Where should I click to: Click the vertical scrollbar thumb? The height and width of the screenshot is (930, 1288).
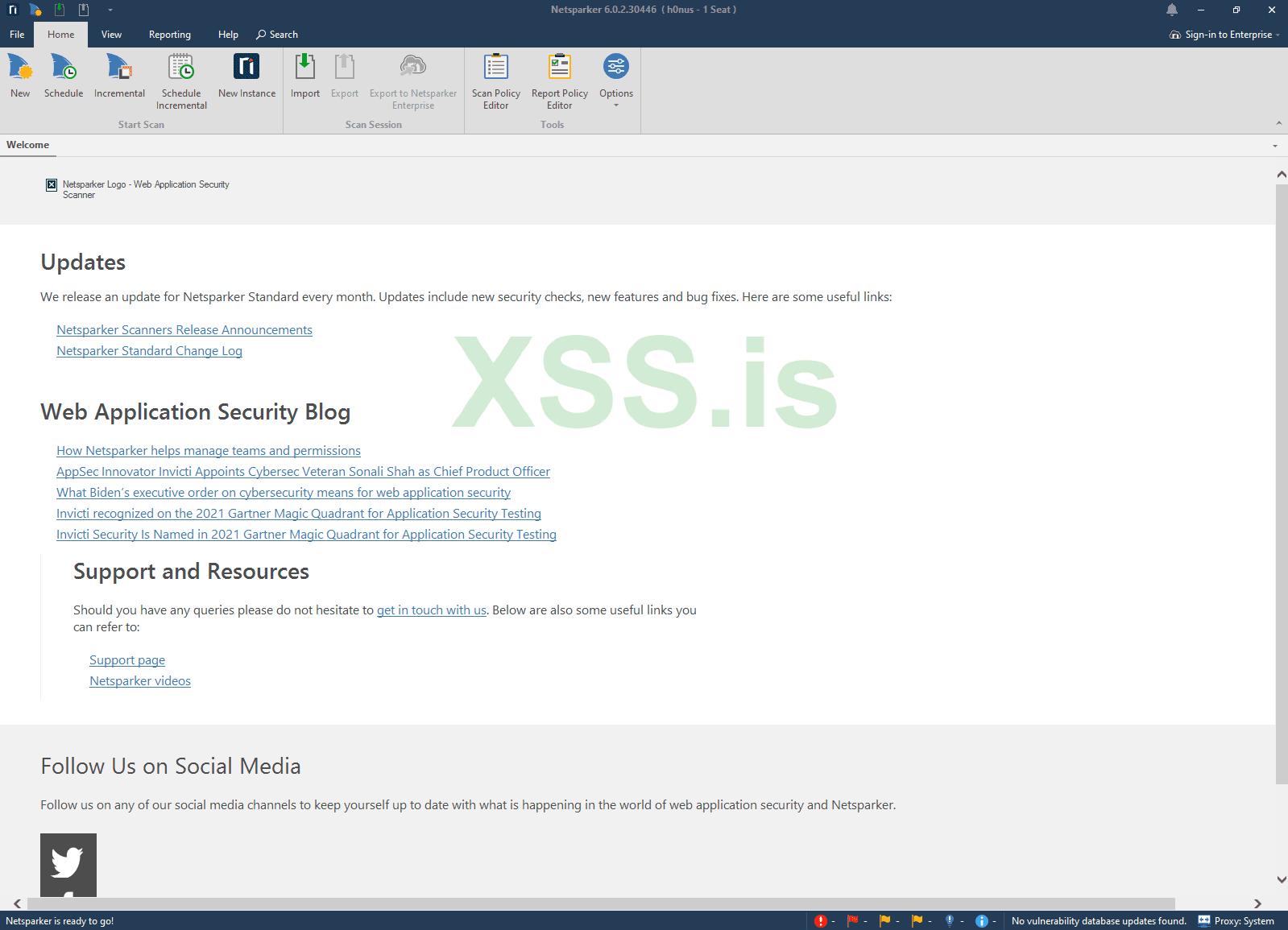(x=1282, y=483)
